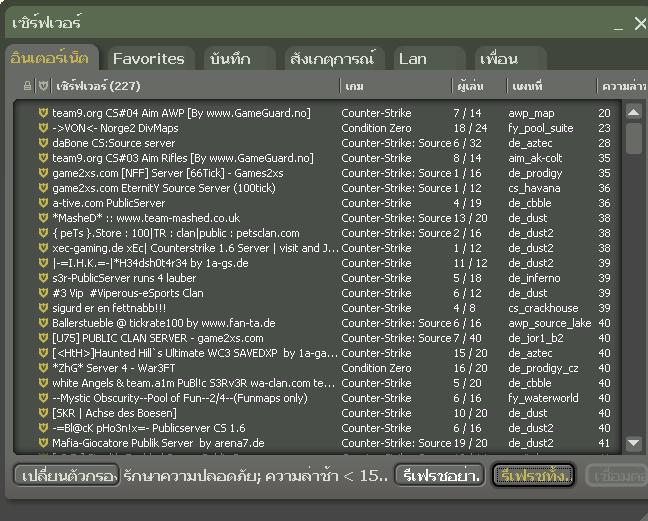648x521 pixels.
Task: Click map name 'fy_waterworld'
Action: (x=543, y=398)
